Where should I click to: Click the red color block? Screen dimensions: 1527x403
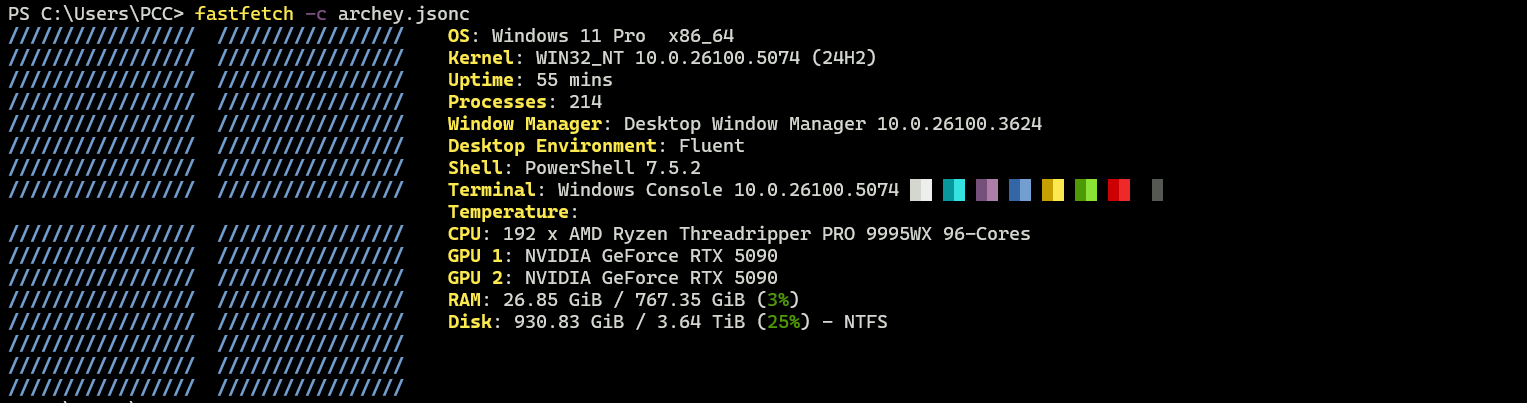[1119, 190]
